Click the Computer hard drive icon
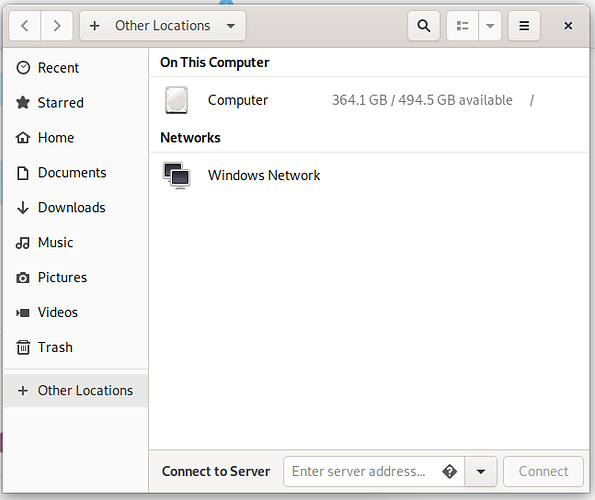The image size is (595, 500). [x=176, y=100]
